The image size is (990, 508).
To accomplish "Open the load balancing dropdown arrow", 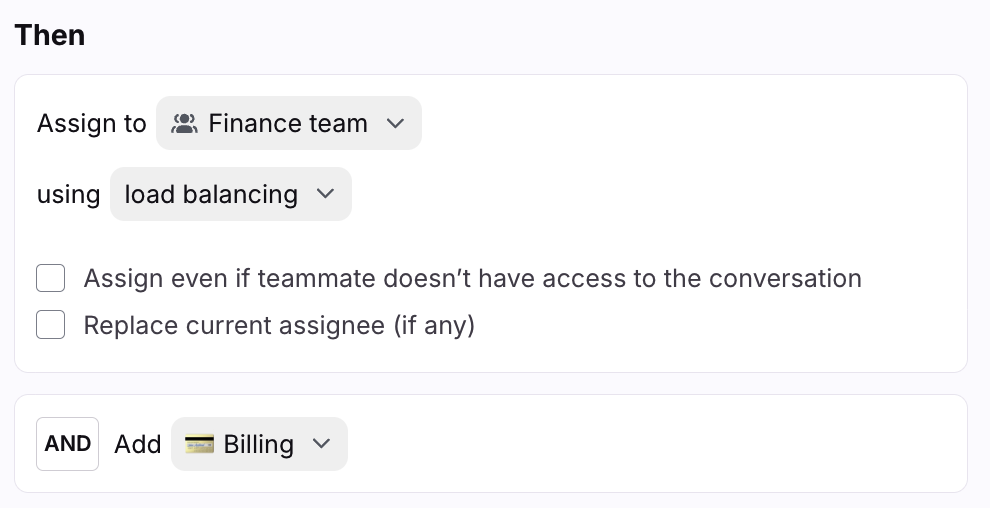I will pos(325,194).
